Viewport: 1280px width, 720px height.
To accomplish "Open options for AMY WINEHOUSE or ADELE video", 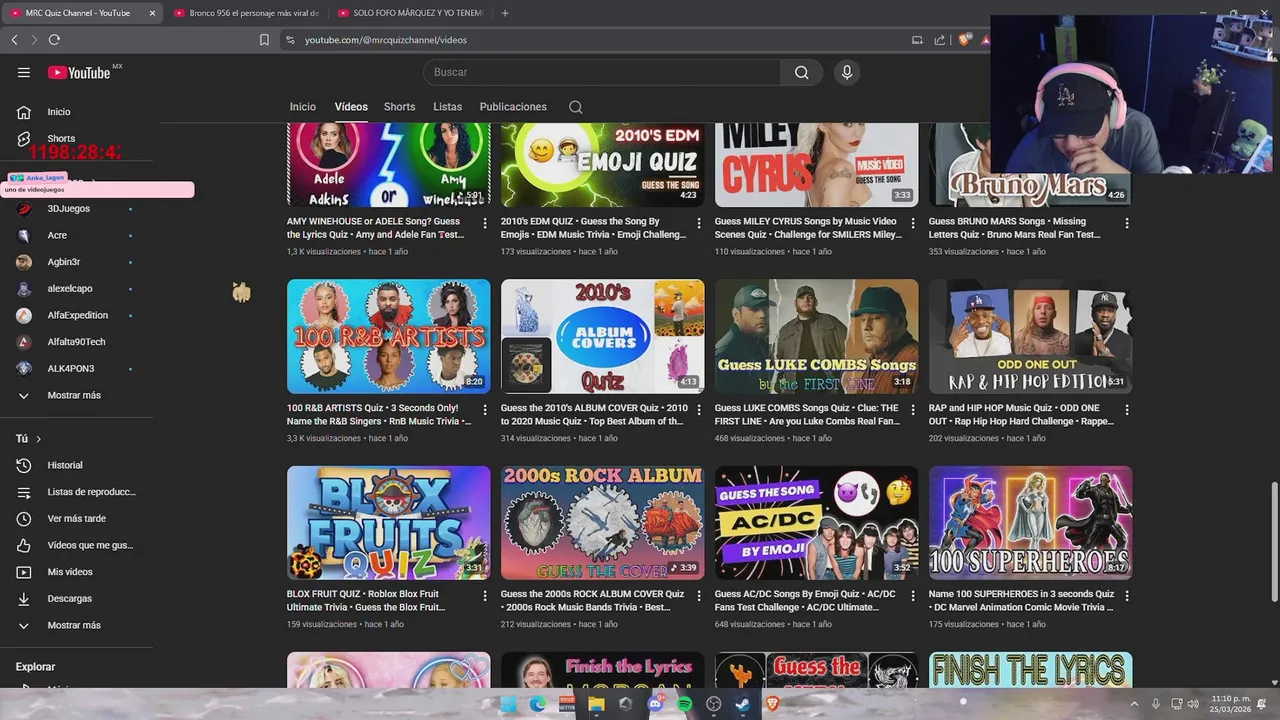I will [x=485, y=223].
